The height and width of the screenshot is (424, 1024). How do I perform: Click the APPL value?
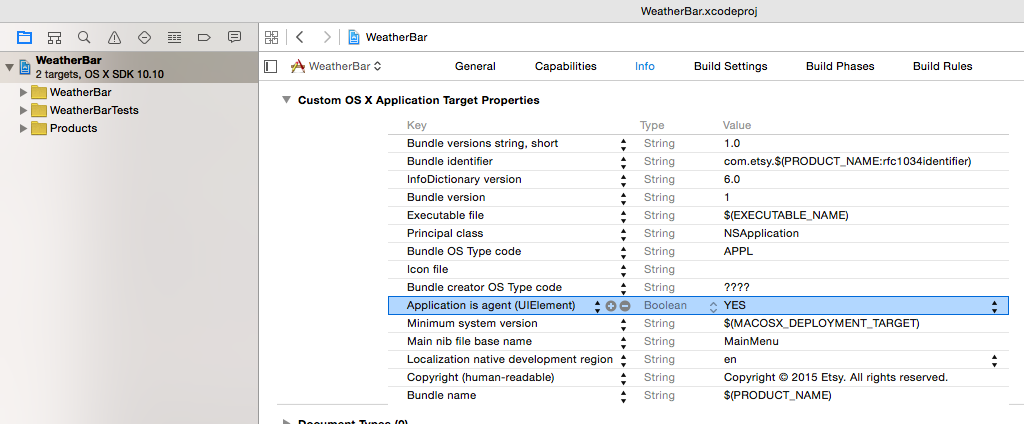[x=739, y=252]
